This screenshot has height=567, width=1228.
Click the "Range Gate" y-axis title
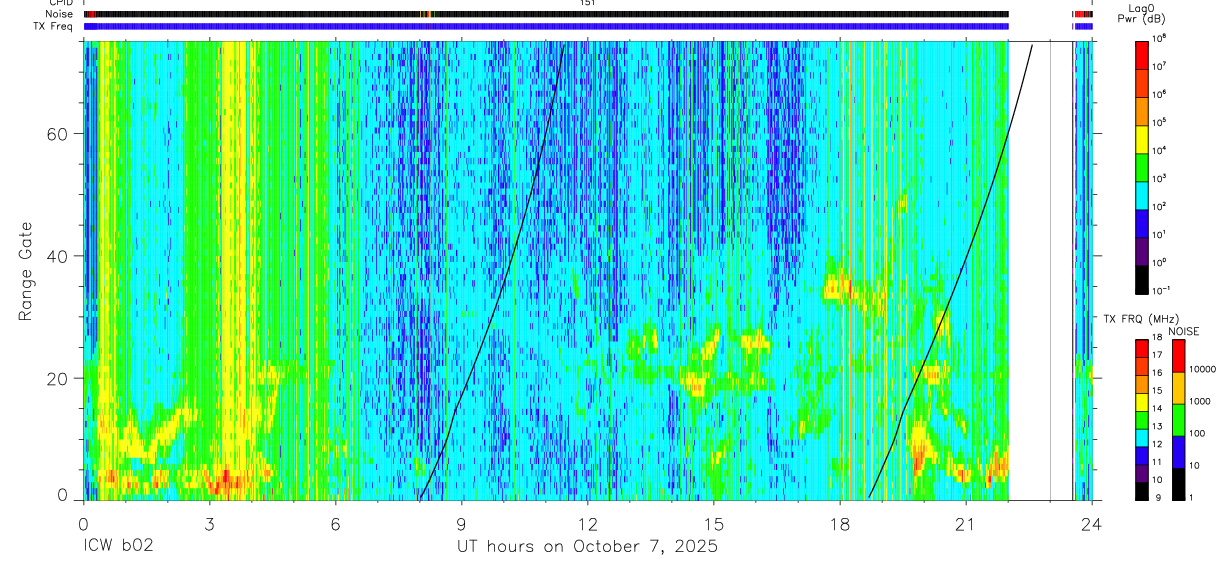(26, 271)
